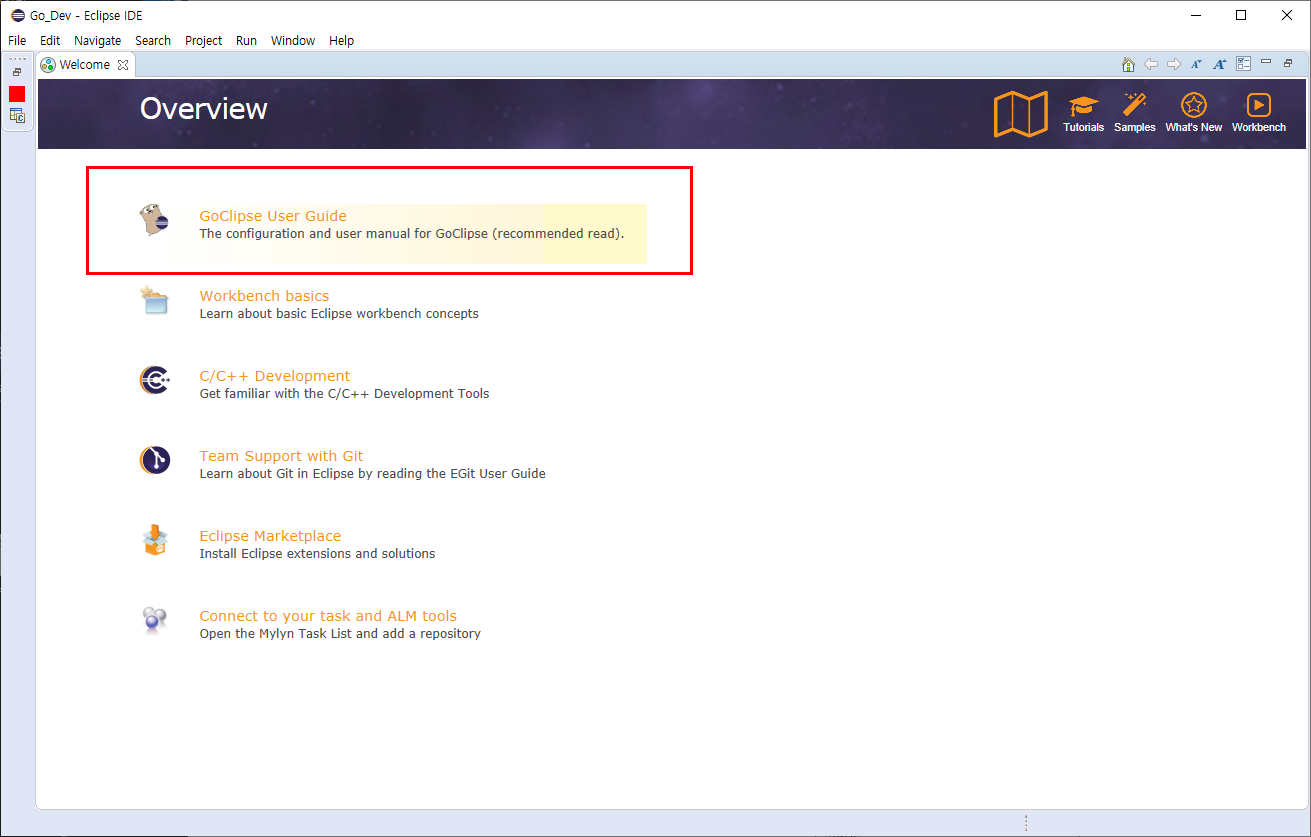Open the GoClipse User Guide link
Viewport: 1311px width, 837px height.
[x=273, y=216]
